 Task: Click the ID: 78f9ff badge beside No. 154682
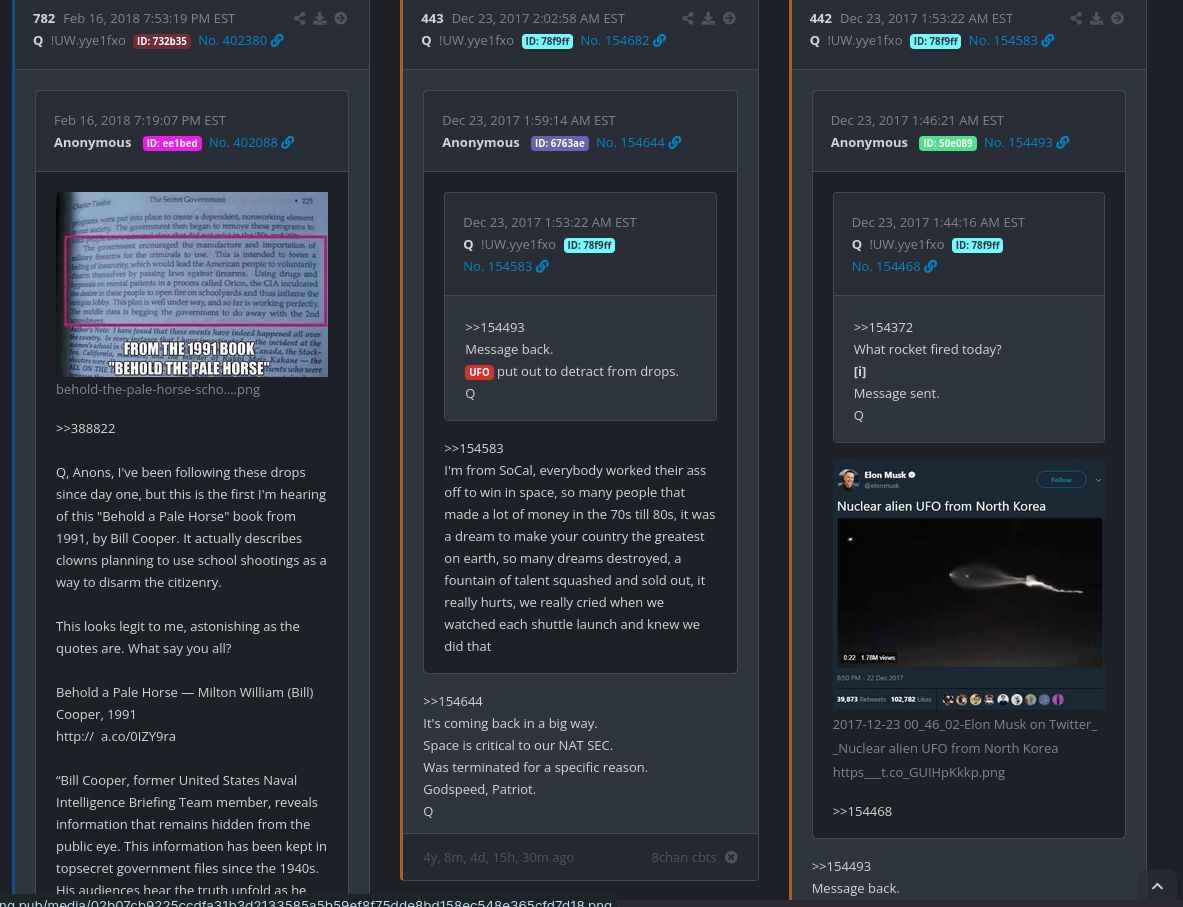547,41
